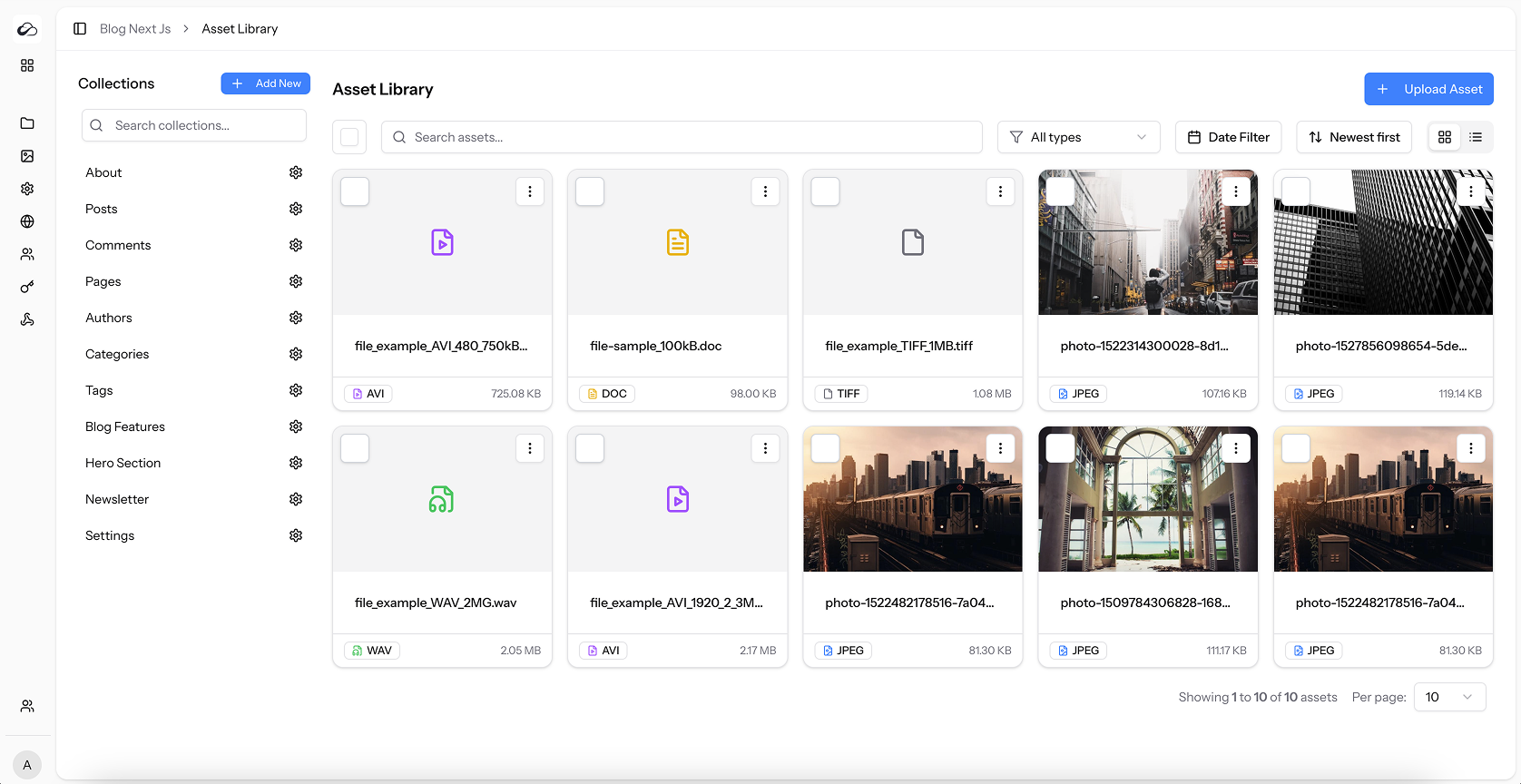1521x784 pixels.
Task: Click Add New collection button
Action: coord(265,83)
